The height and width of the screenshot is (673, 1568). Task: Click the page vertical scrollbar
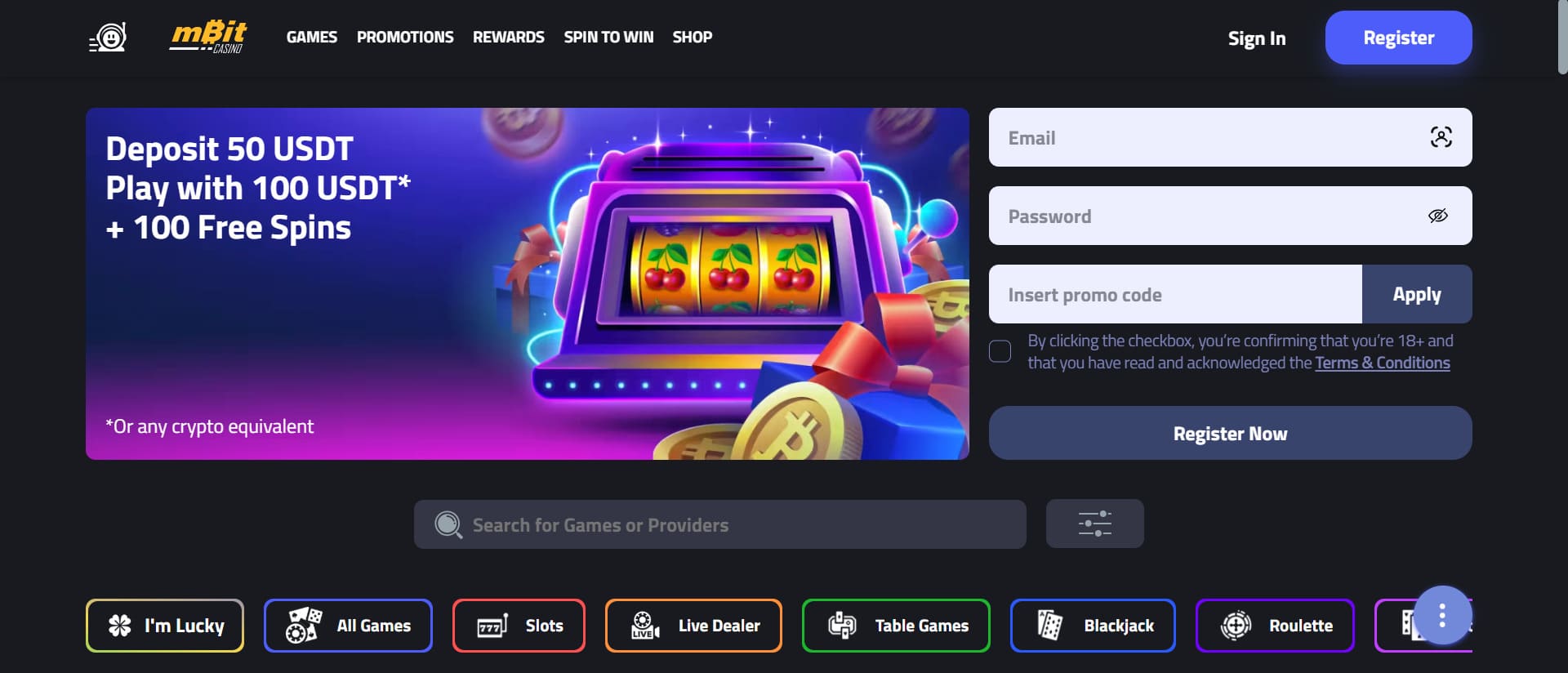point(1561,38)
